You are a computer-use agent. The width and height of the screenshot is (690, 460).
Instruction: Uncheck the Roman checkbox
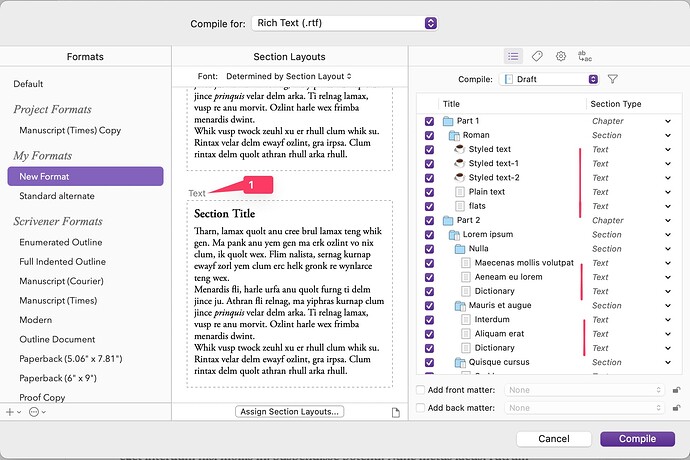point(429,135)
